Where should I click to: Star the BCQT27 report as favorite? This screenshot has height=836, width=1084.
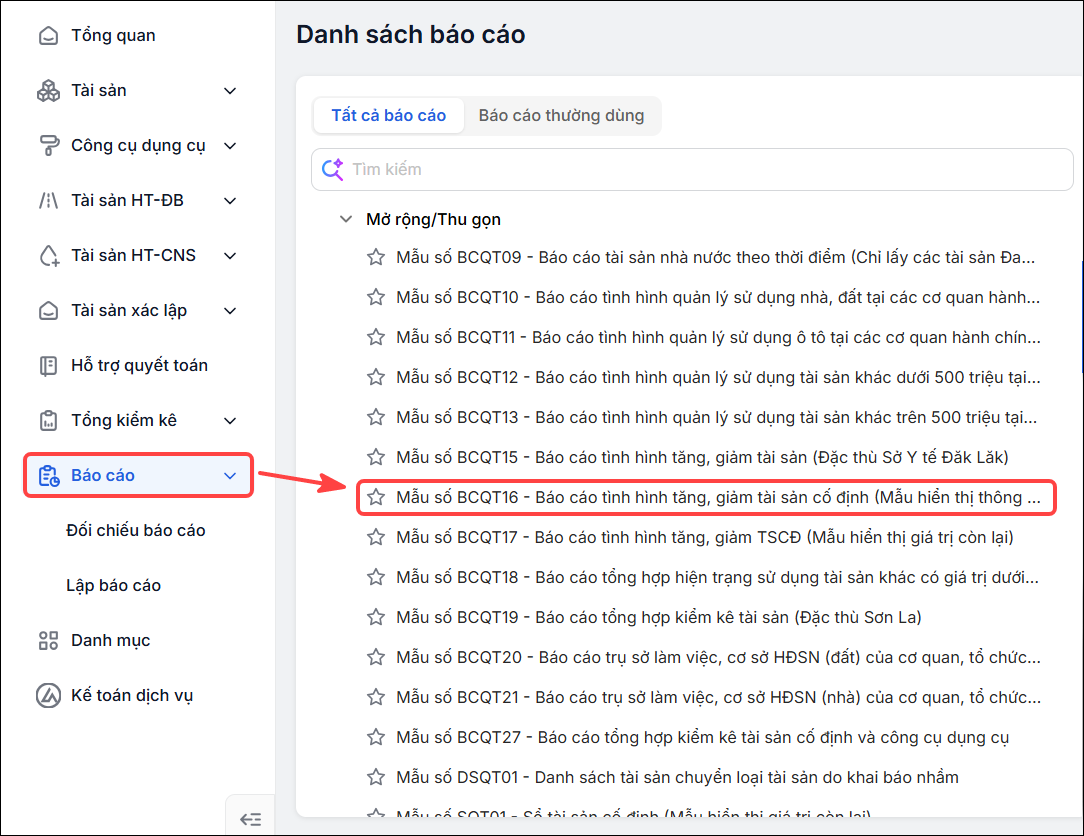coord(376,737)
